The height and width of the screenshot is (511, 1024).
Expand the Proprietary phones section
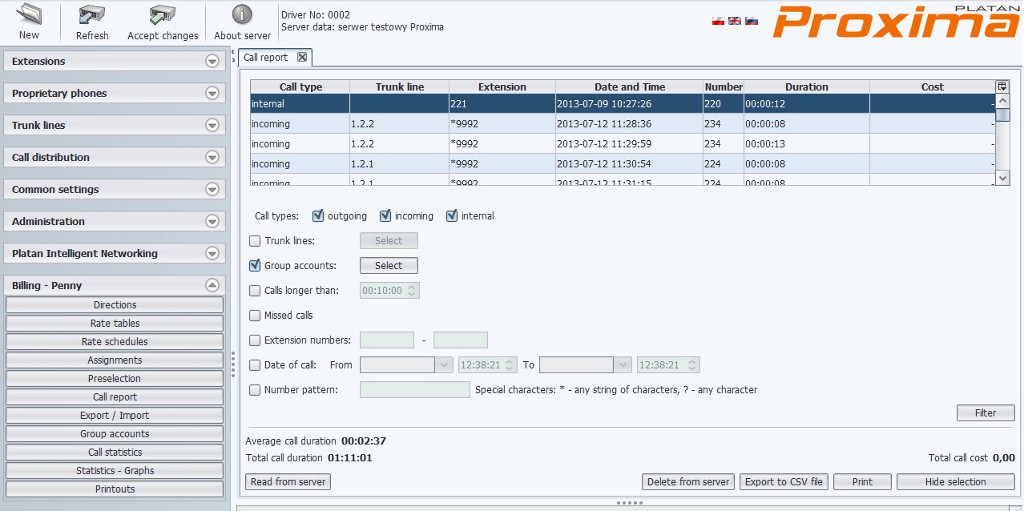pyautogui.click(x=212, y=93)
